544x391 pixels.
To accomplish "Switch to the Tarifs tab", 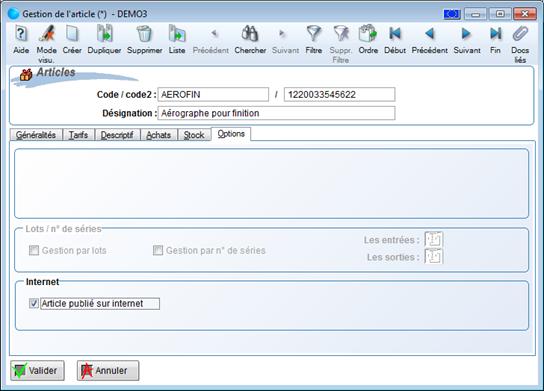I will coord(78,135).
